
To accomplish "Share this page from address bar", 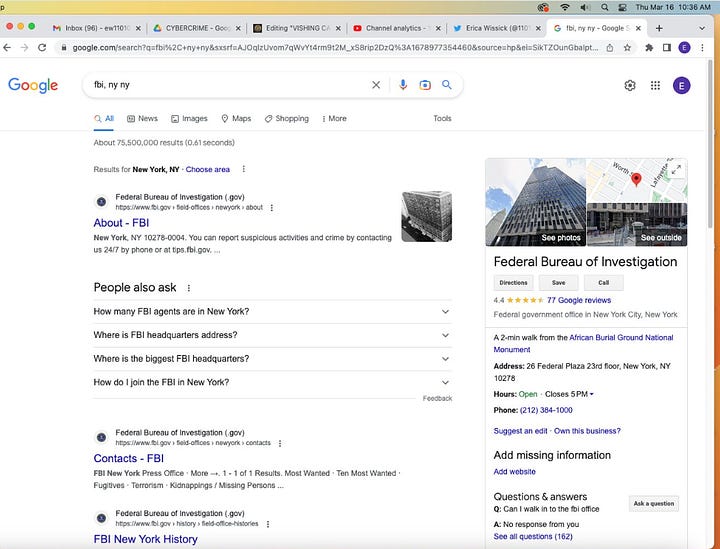I will (610, 47).
